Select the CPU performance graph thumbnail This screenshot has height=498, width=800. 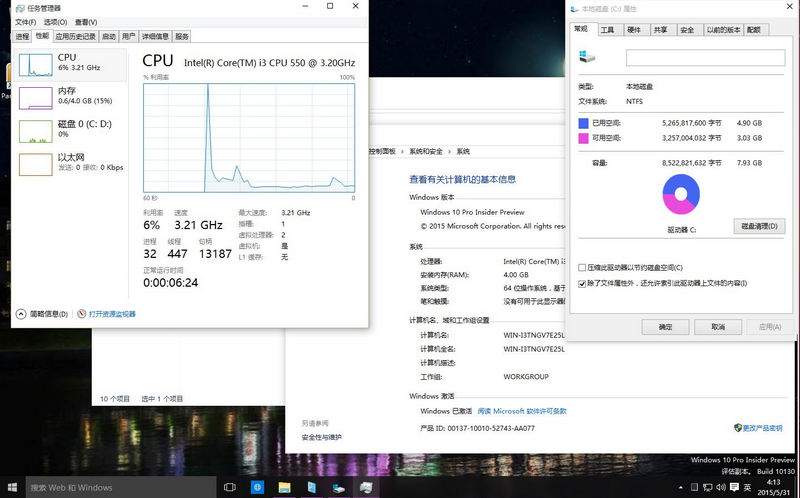pos(36,65)
